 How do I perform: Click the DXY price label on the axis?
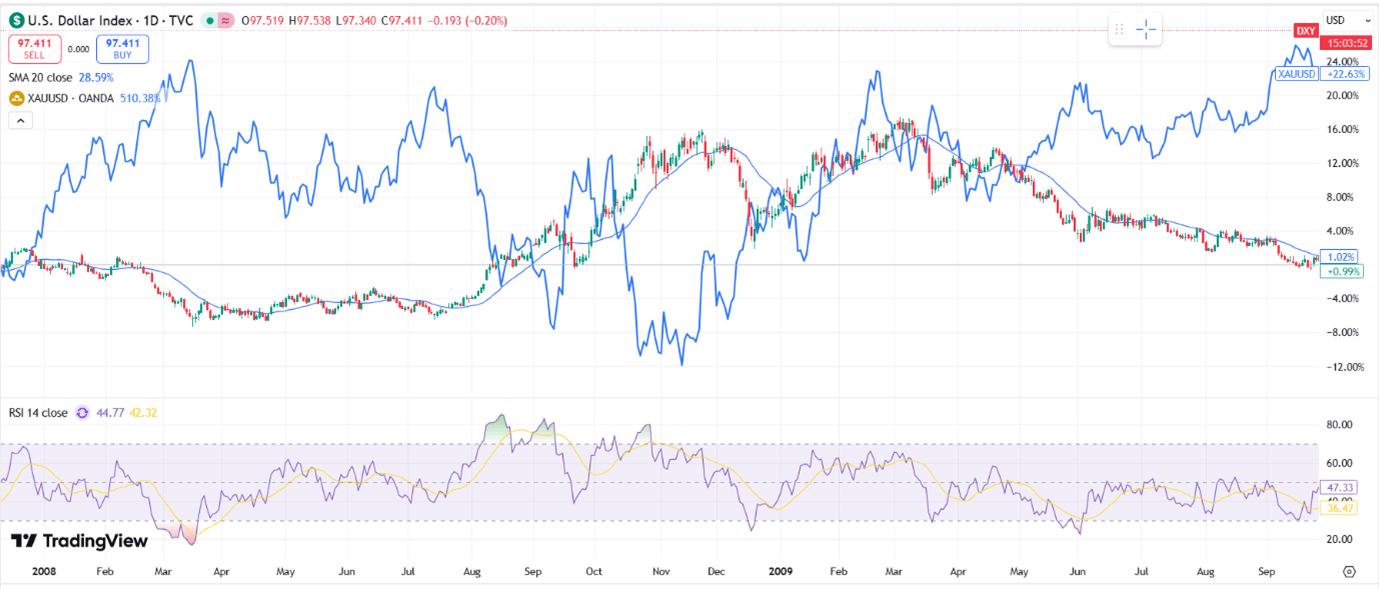click(x=1306, y=30)
